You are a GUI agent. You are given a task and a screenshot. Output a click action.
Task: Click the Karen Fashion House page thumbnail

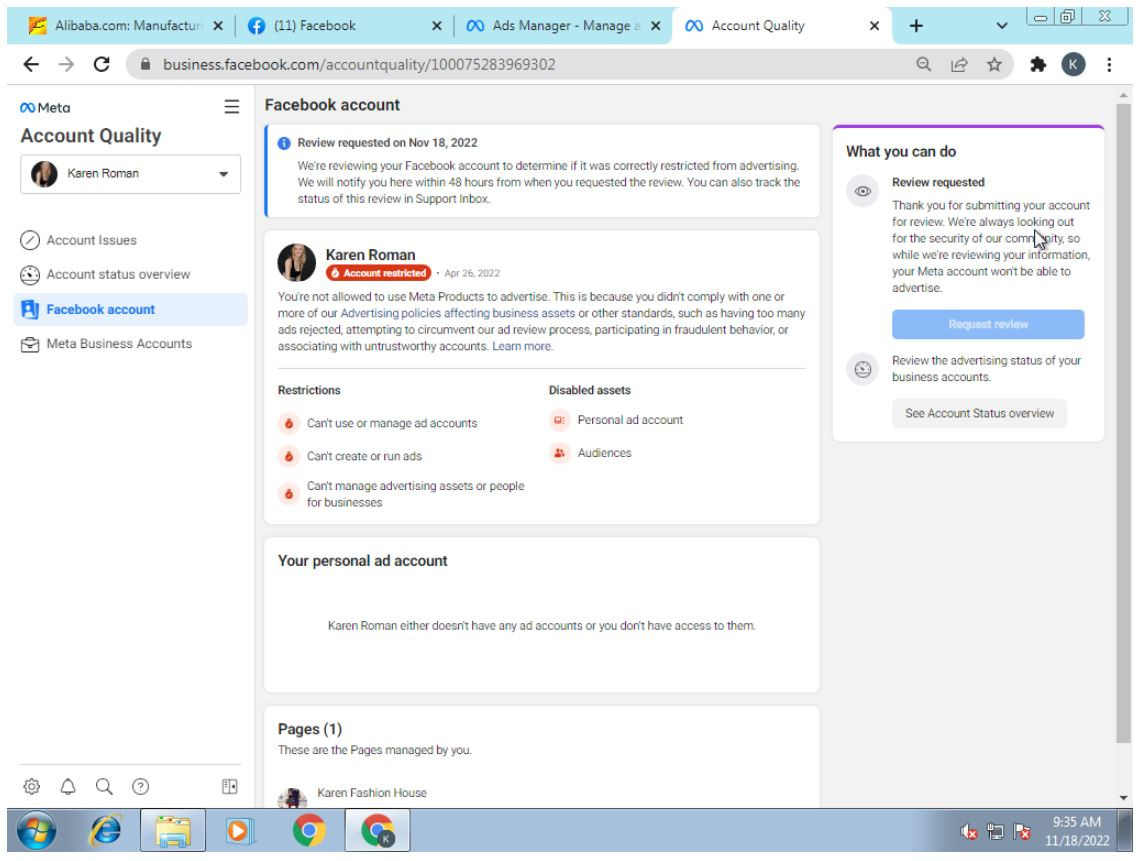click(292, 798)
